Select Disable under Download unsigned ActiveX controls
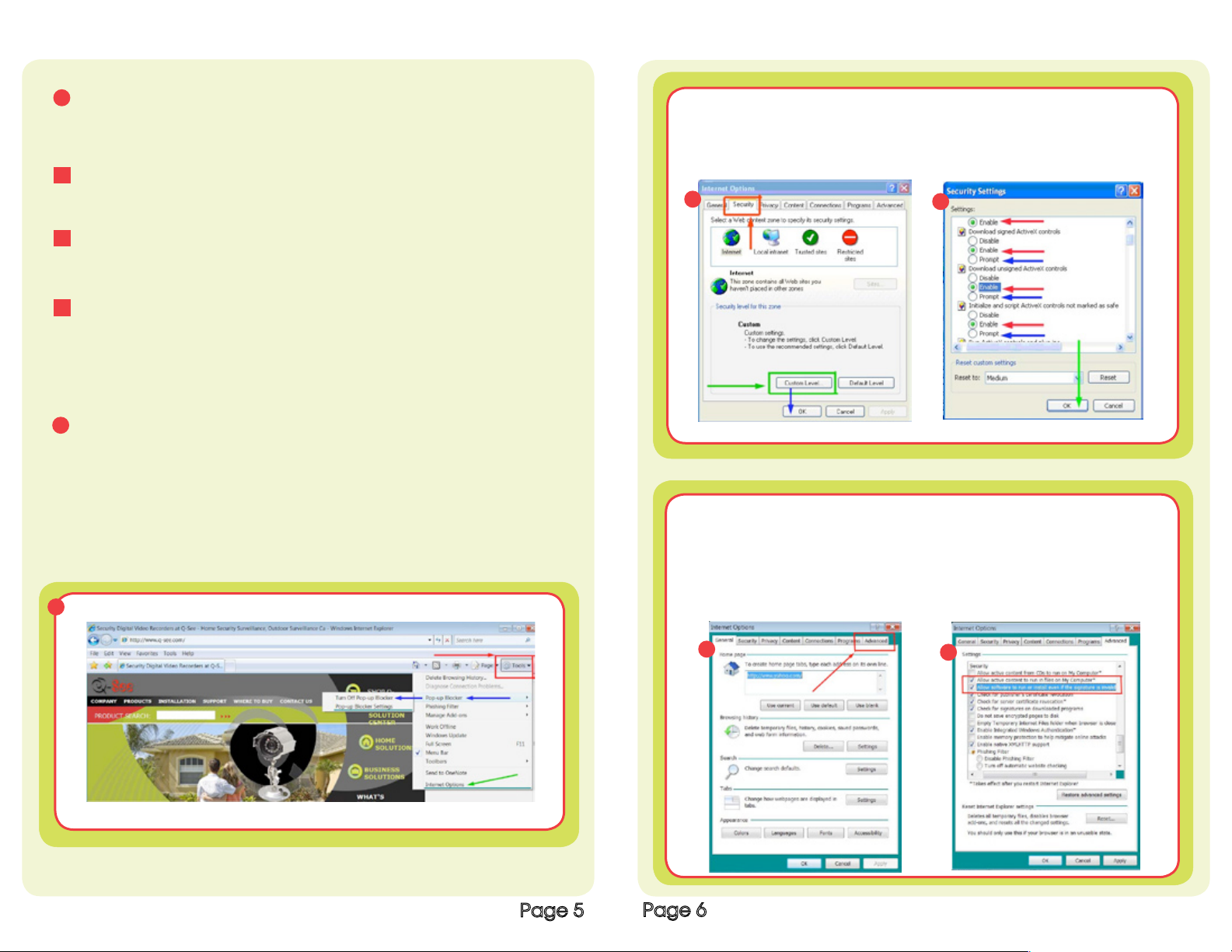Screen dimensions: 1232x952 pyautogui.click(x=972, y=278)
